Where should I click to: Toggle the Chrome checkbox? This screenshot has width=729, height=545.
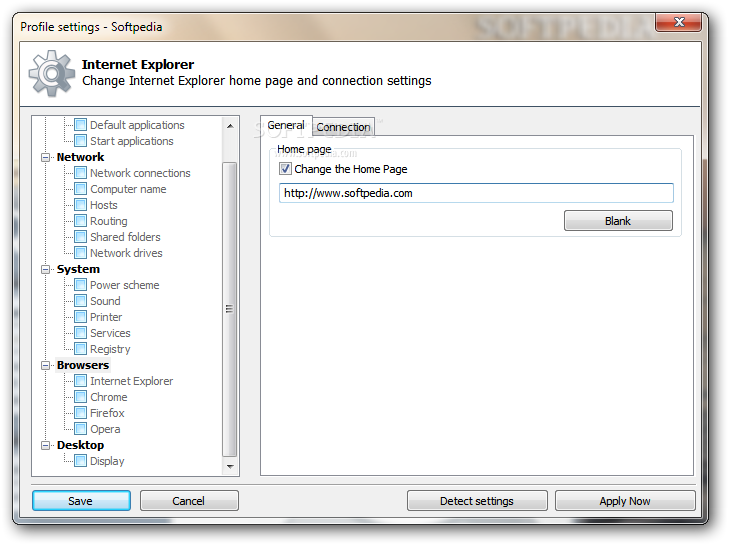80,397
